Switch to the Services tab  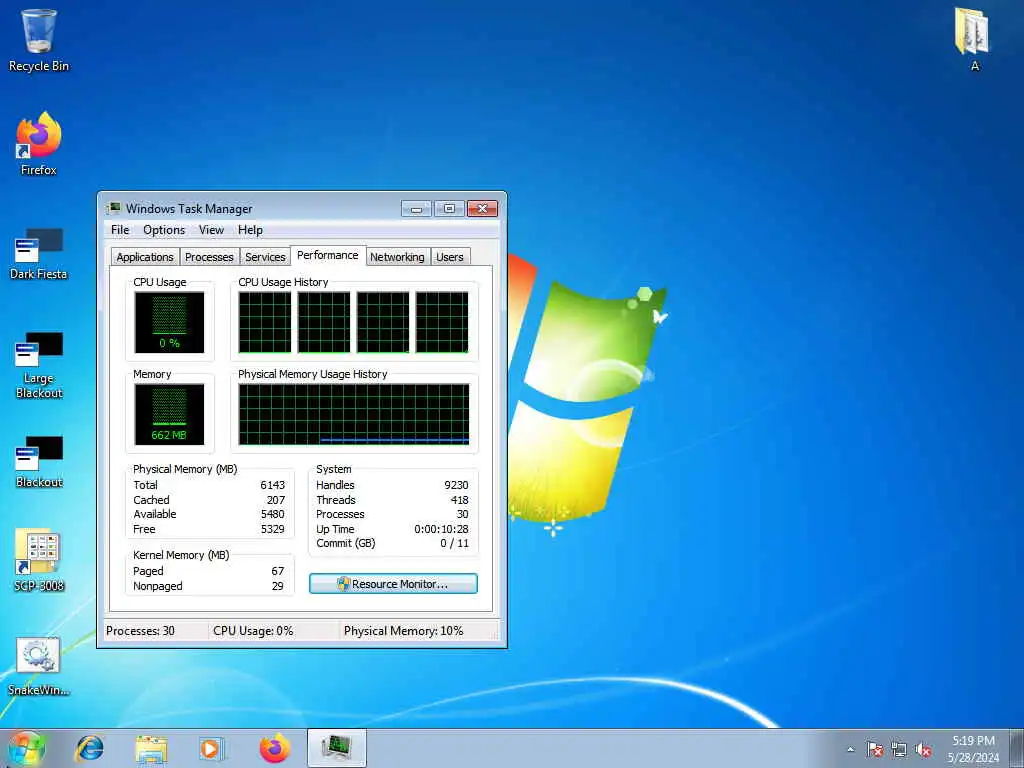click(265, 257)
